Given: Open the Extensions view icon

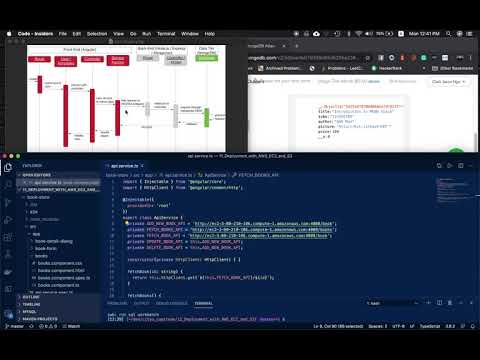Looking at the screenshot, I should pyautogui.click(x=8, y=237).
